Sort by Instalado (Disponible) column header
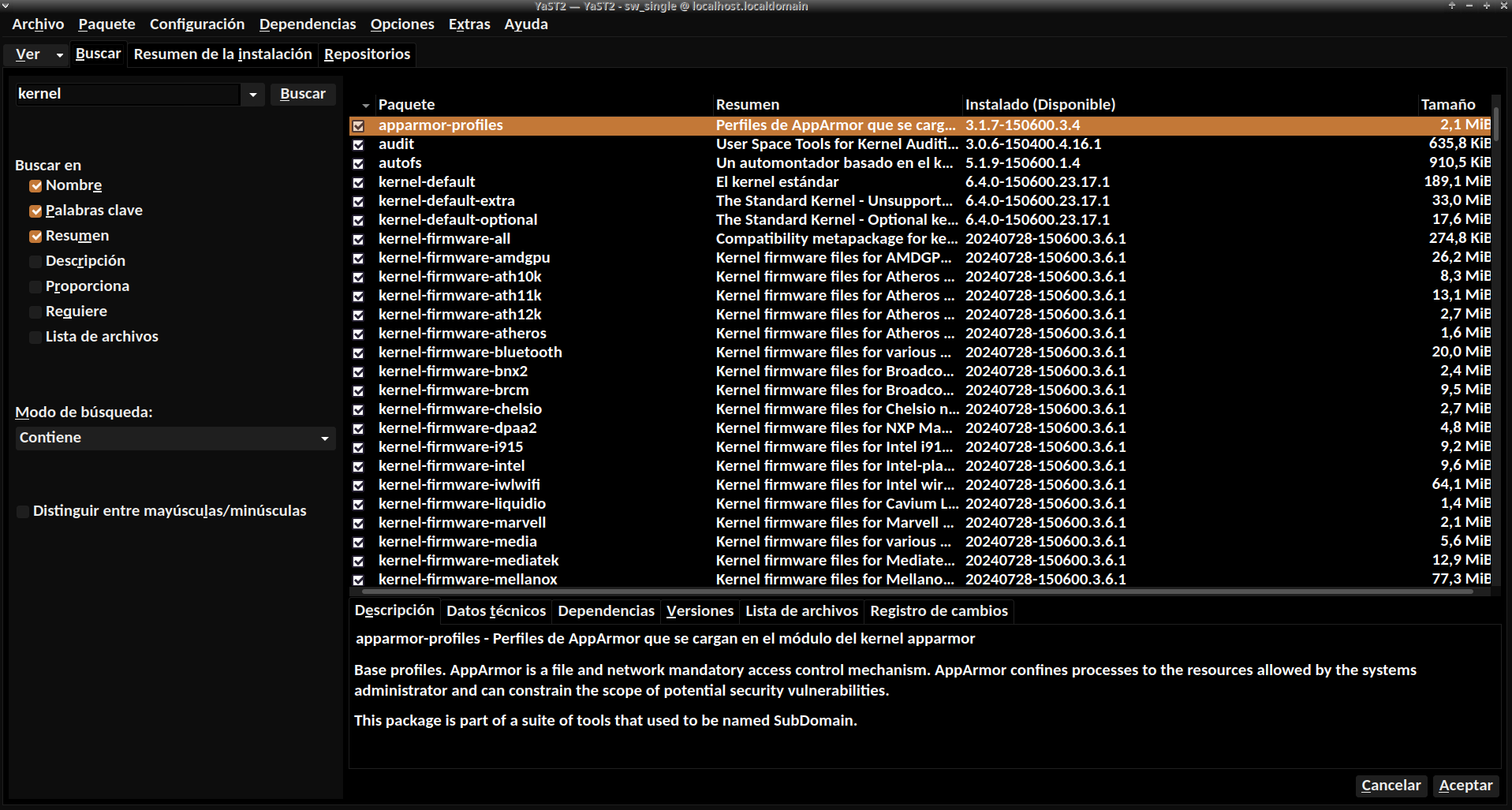Viewport: 1512px width, 810px height. coord(1189,105)
